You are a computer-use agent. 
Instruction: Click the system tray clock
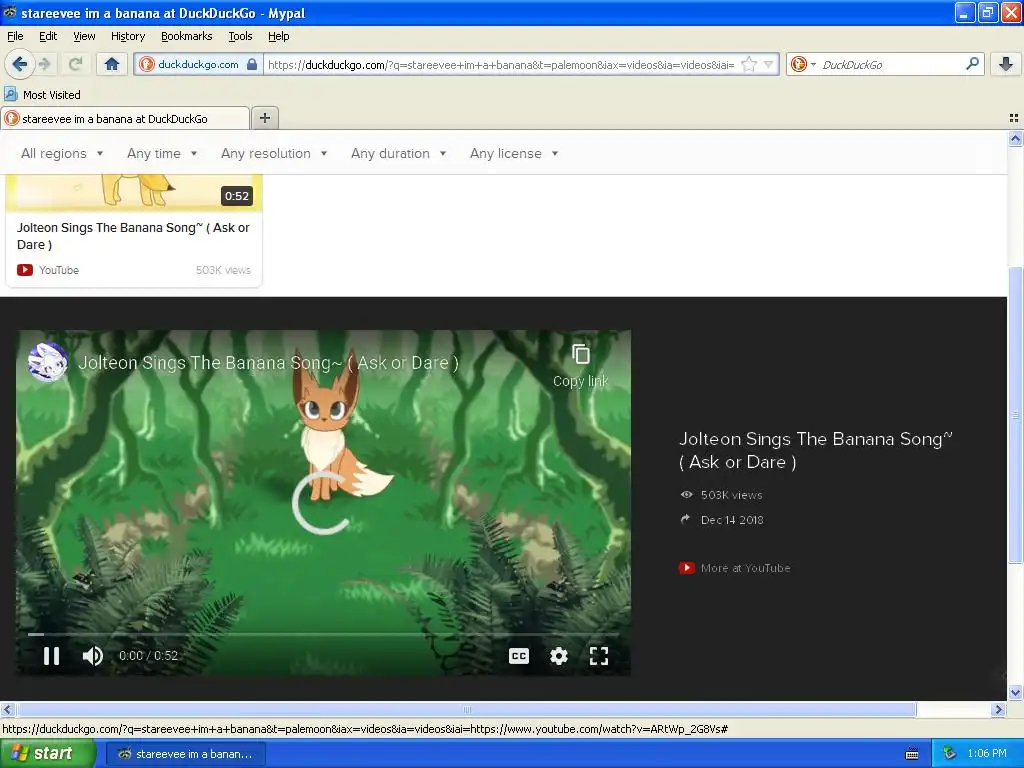[x=987, y=753]
